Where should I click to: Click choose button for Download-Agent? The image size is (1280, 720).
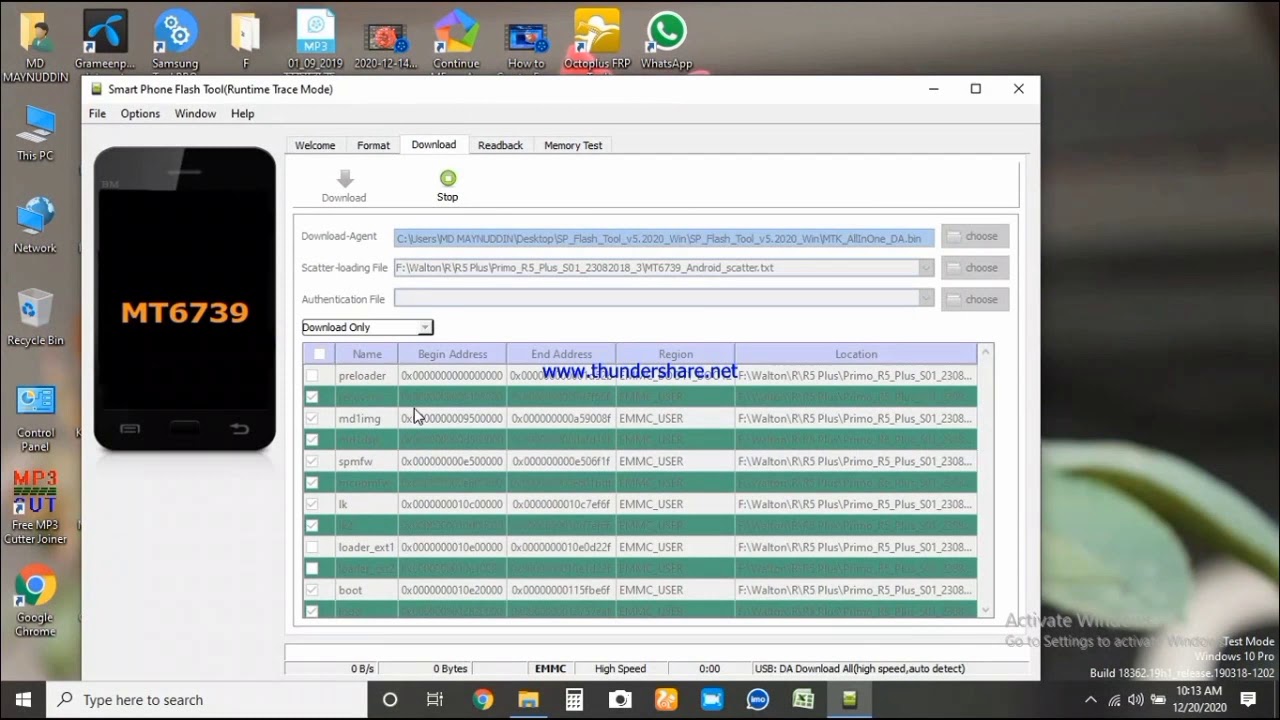tap(975, 236)
